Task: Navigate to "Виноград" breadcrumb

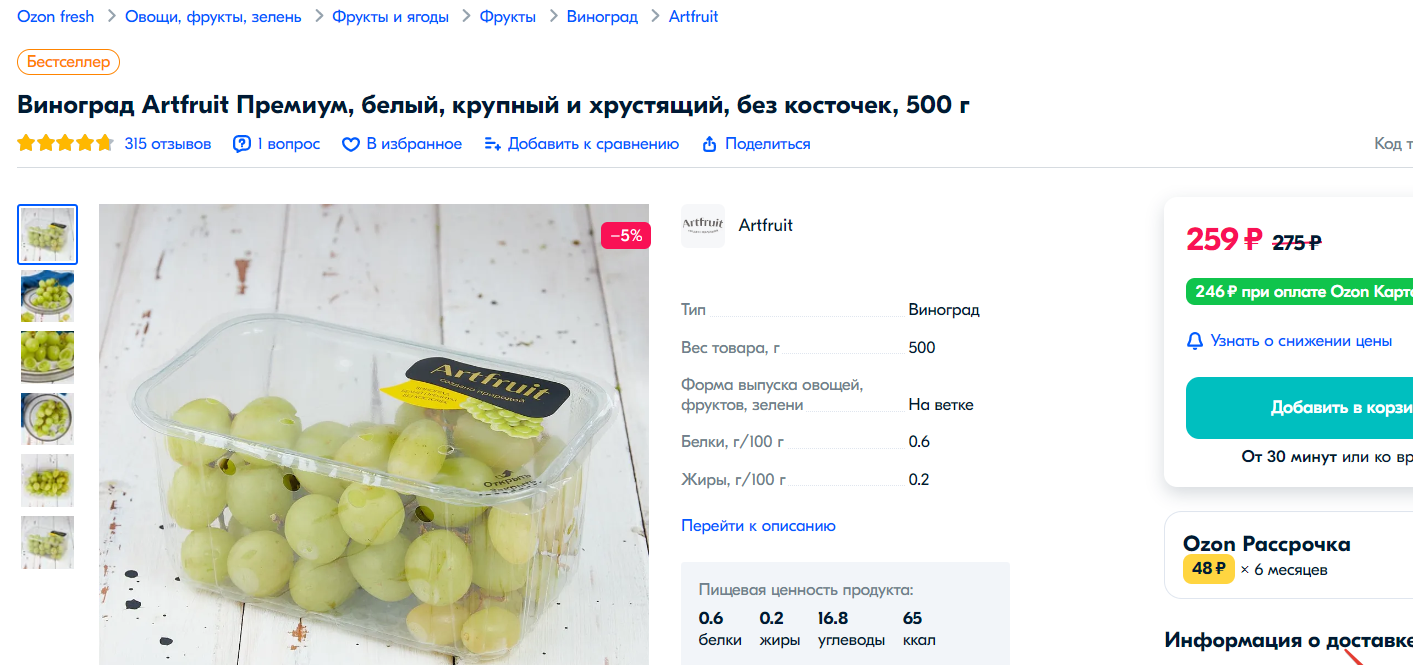Action: tap(602, 17)
